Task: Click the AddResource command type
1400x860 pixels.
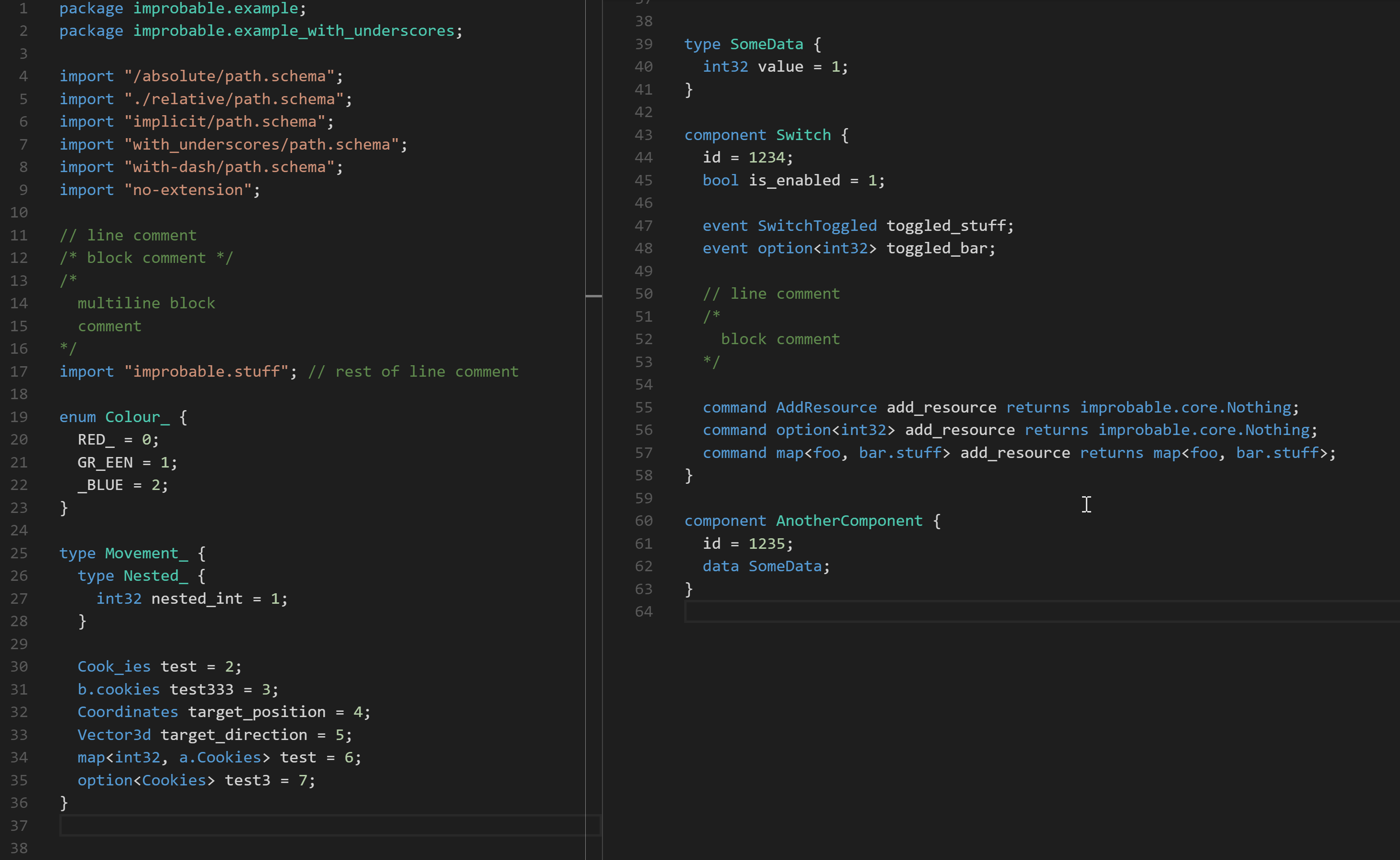Action: point(826,407)
